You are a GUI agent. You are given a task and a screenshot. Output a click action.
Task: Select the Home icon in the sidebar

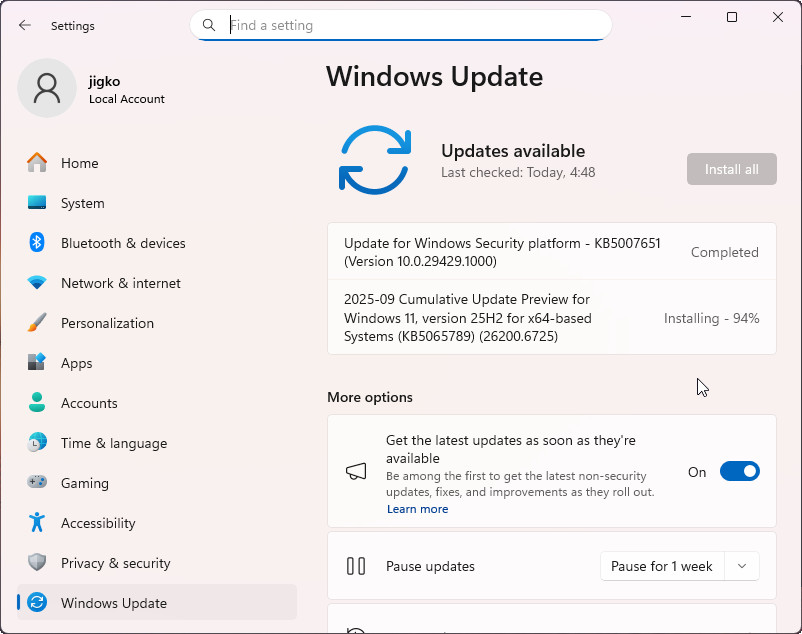36,163
